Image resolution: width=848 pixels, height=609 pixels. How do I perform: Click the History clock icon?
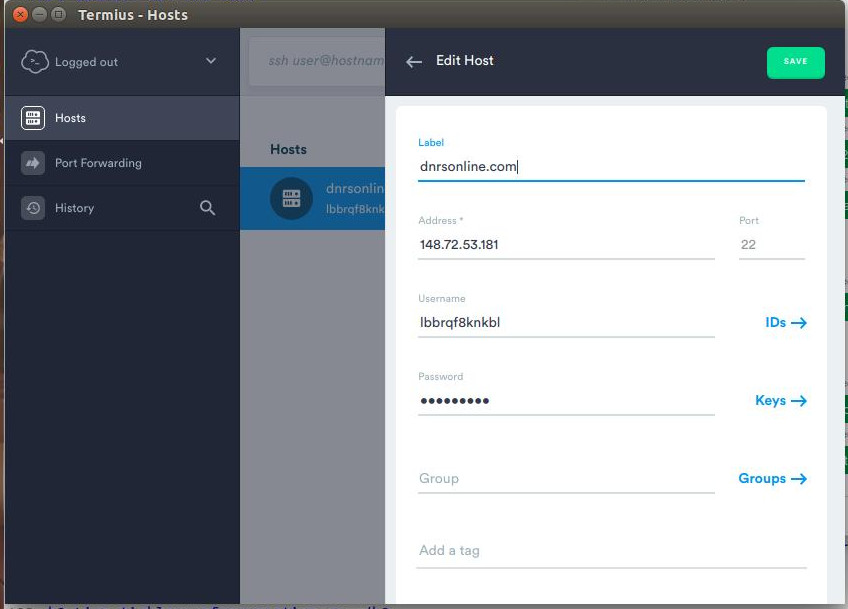point(33,208)
